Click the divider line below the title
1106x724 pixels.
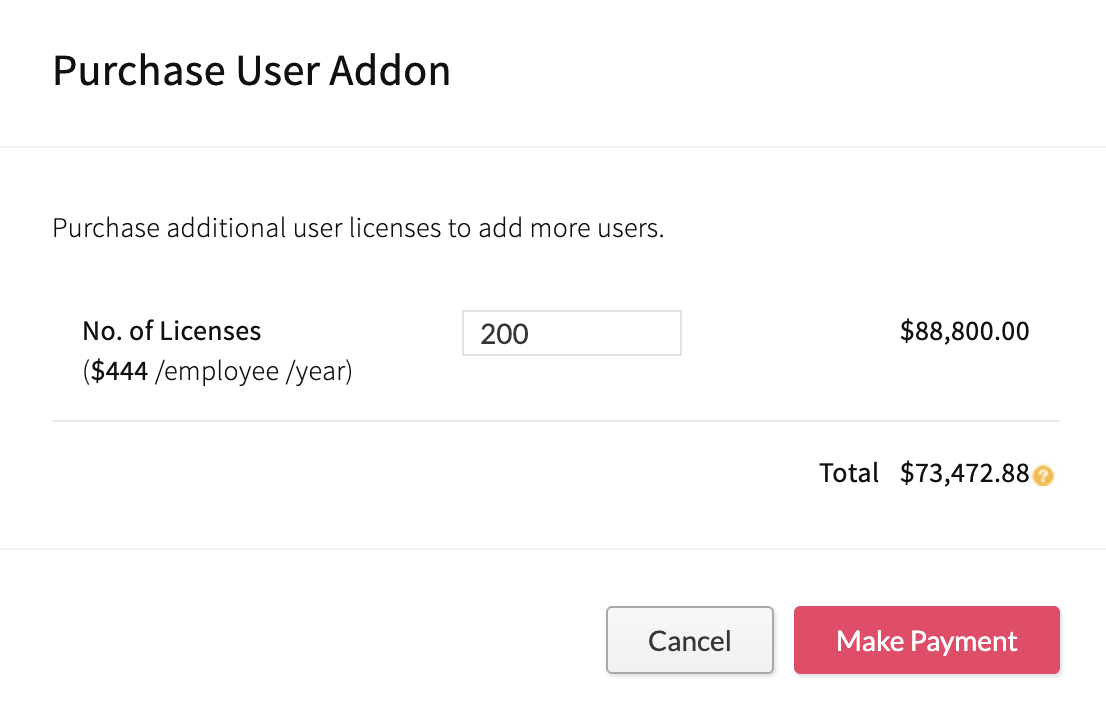click(x=553, y=147)
